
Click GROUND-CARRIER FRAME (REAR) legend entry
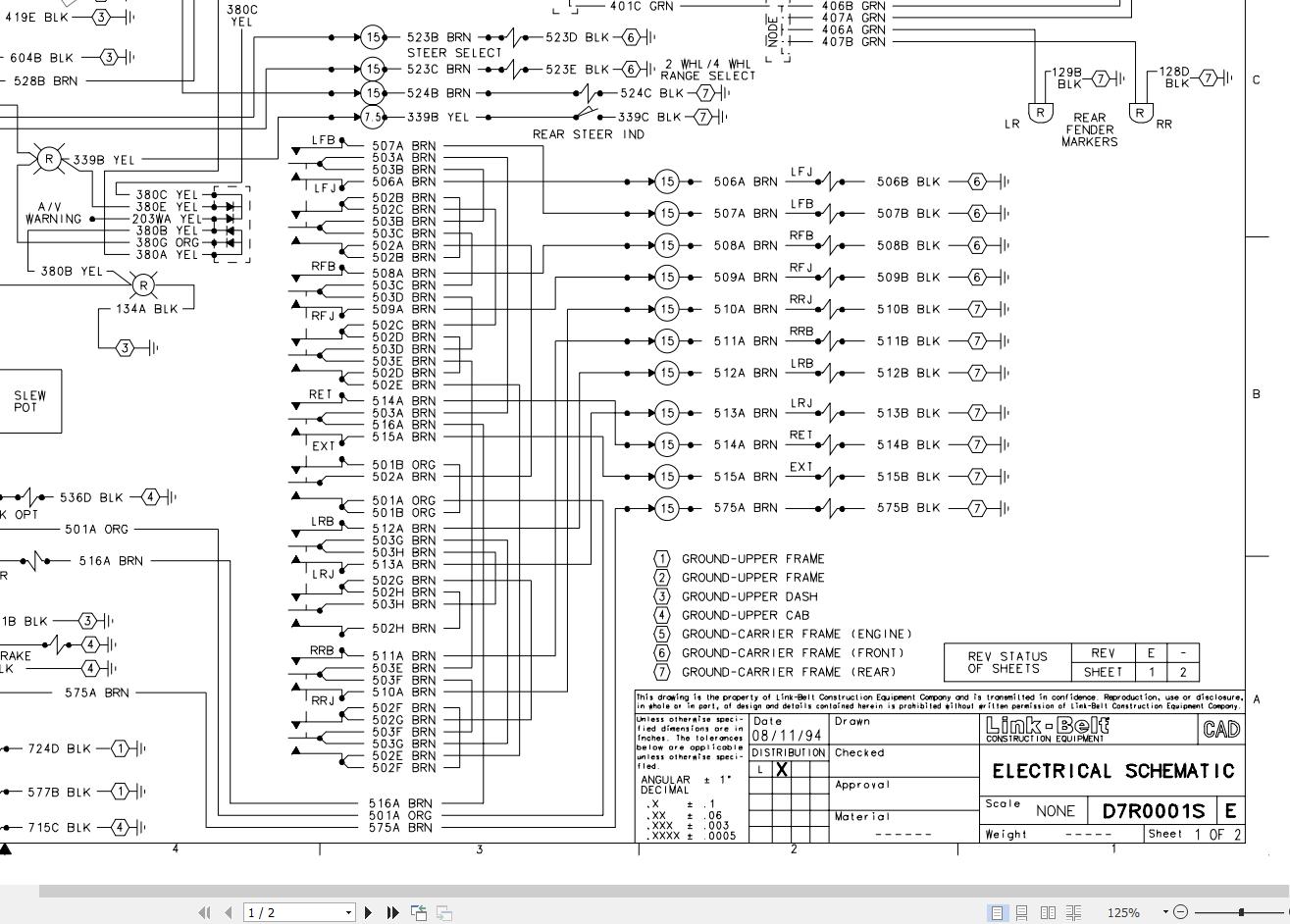point(789,672)
